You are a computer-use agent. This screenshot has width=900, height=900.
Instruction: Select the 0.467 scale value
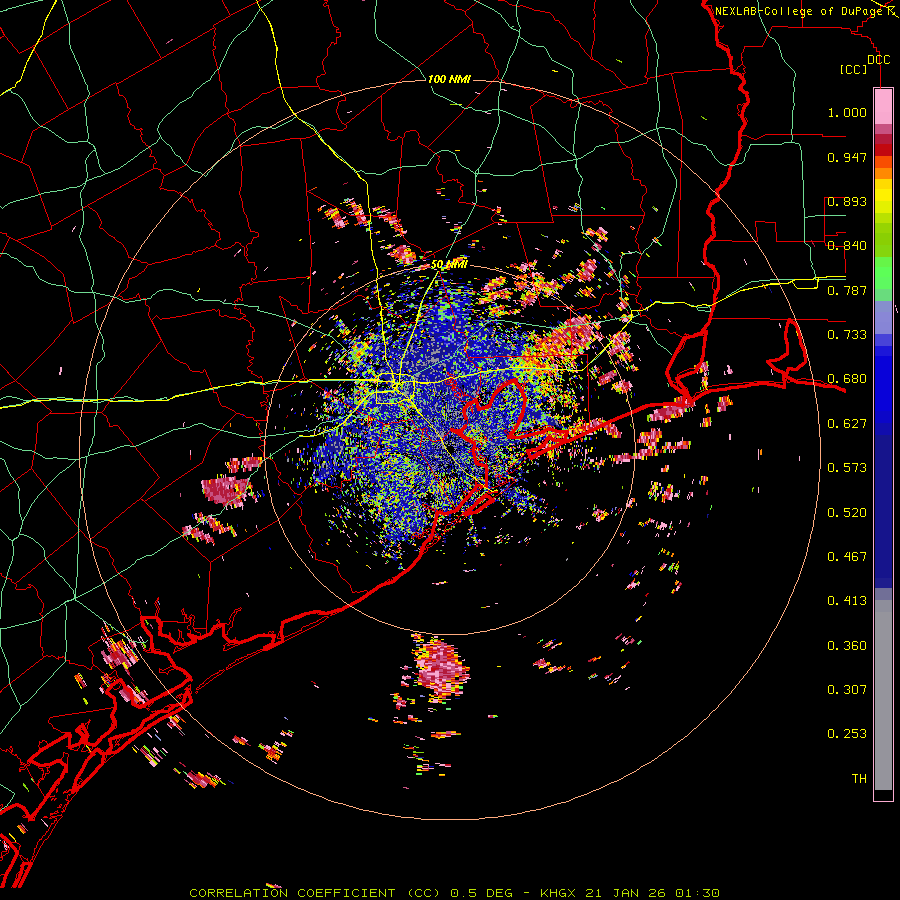pyautogui.click(x=847, y=557)
